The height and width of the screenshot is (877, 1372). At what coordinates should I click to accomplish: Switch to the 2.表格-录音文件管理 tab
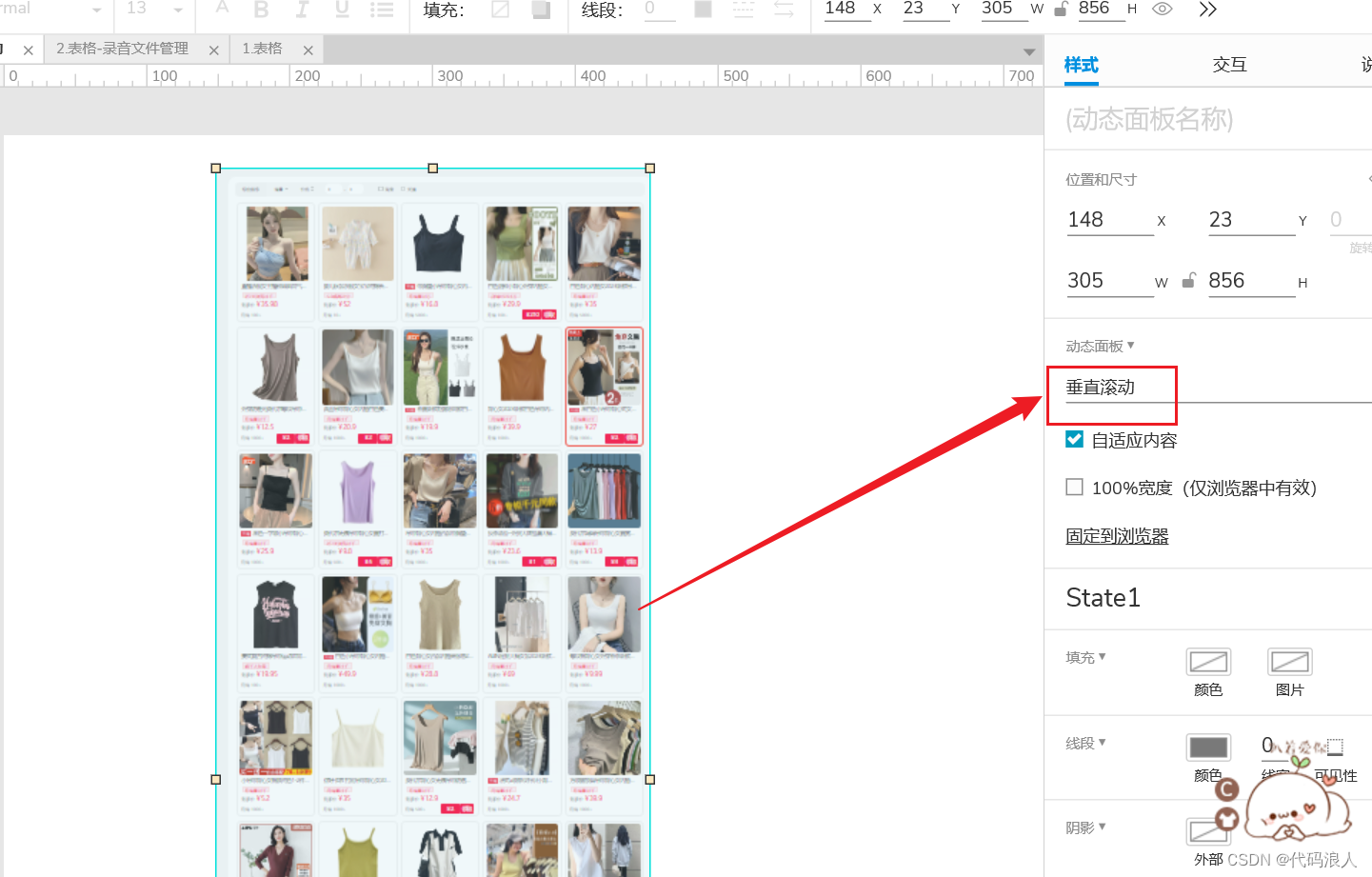(x=122, y=49)
